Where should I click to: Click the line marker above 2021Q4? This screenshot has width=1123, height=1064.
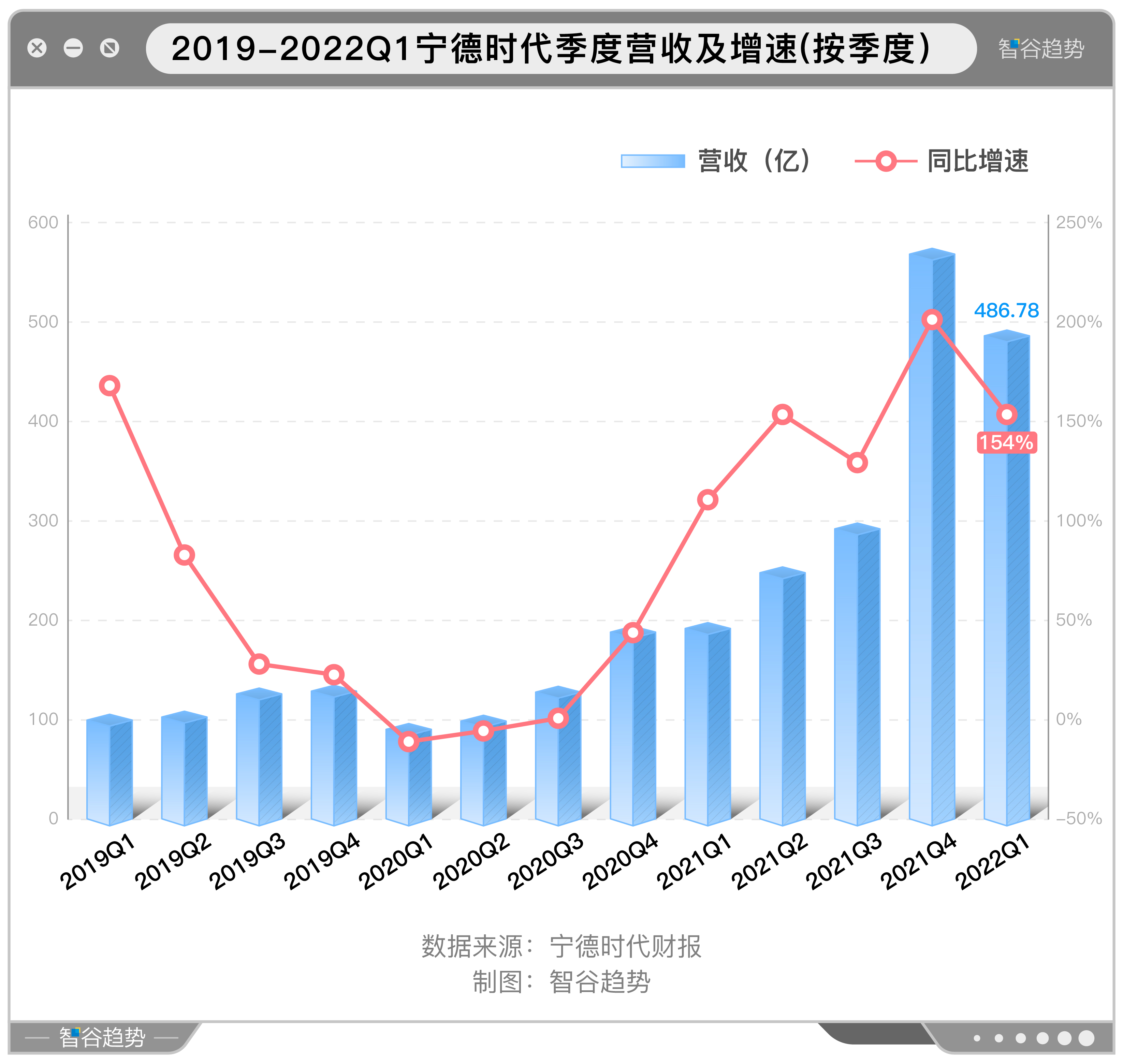pos(932,320)
